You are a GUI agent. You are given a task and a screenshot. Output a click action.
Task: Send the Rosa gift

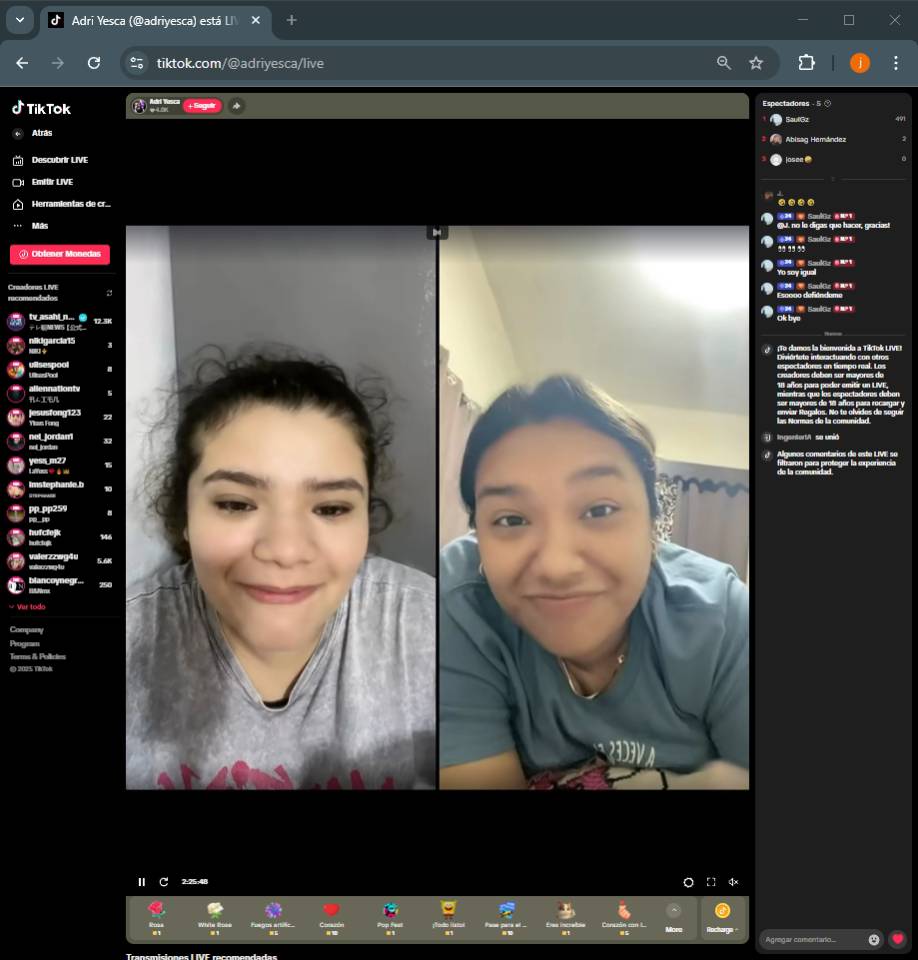[156, 916]
